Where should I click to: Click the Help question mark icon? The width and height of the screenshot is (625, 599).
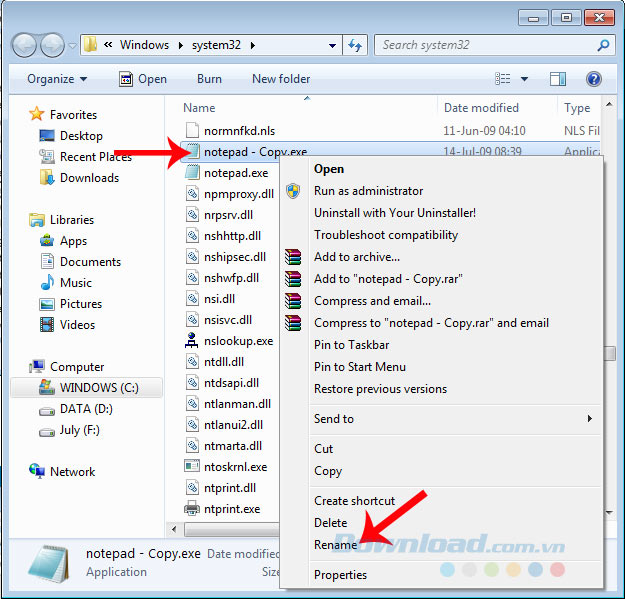tap(594, 79)
